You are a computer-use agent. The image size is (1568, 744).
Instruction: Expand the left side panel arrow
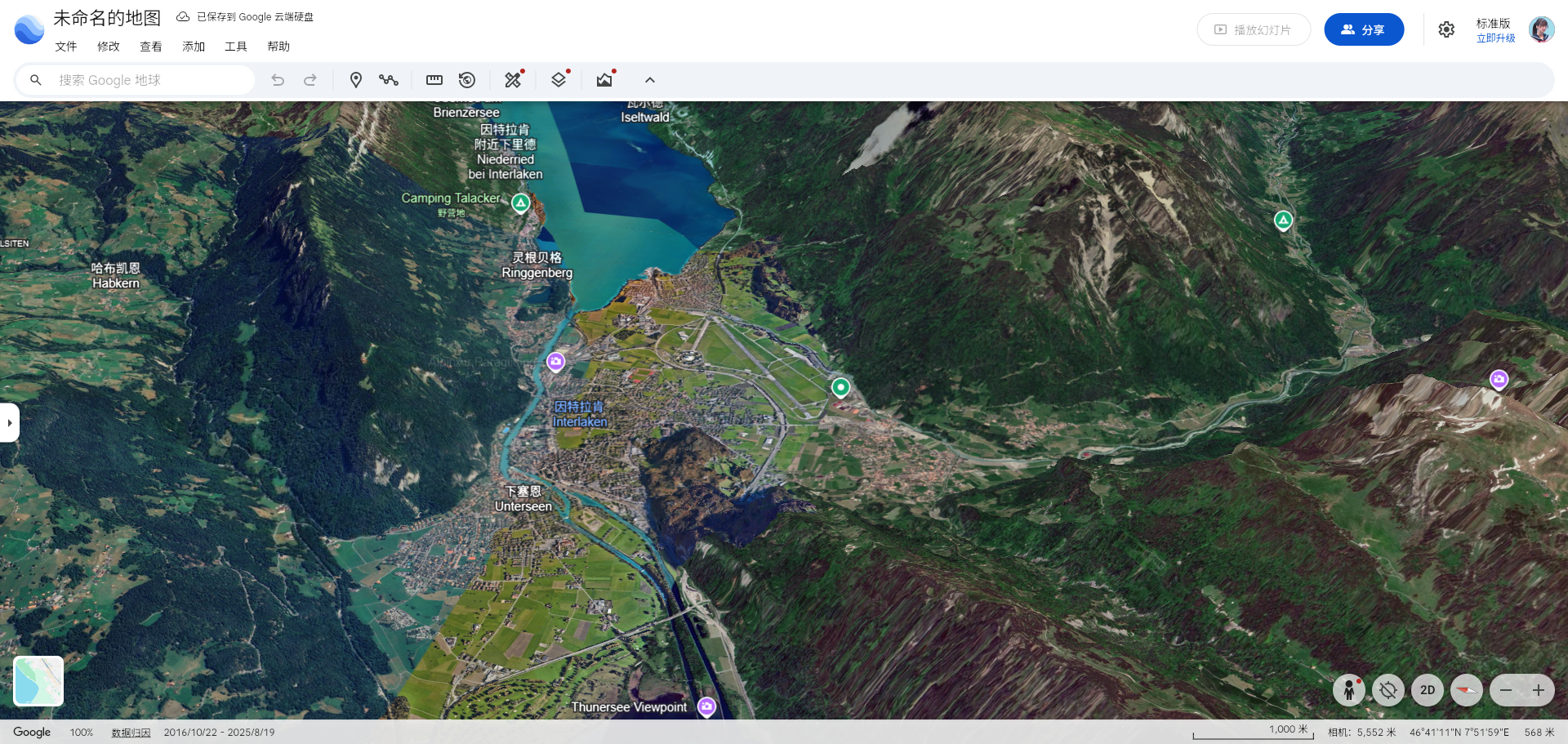9,423
